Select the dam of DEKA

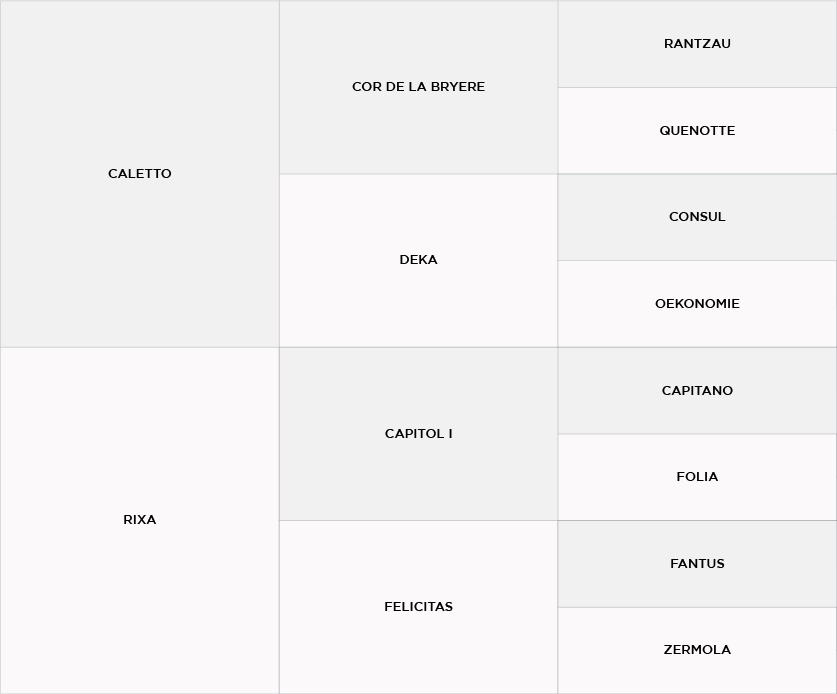(697, 304)
